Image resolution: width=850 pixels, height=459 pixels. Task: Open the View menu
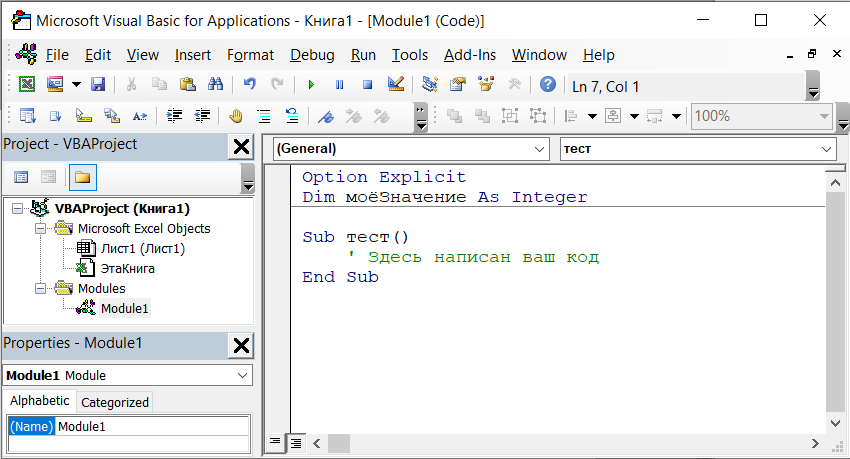click(143, 55)
